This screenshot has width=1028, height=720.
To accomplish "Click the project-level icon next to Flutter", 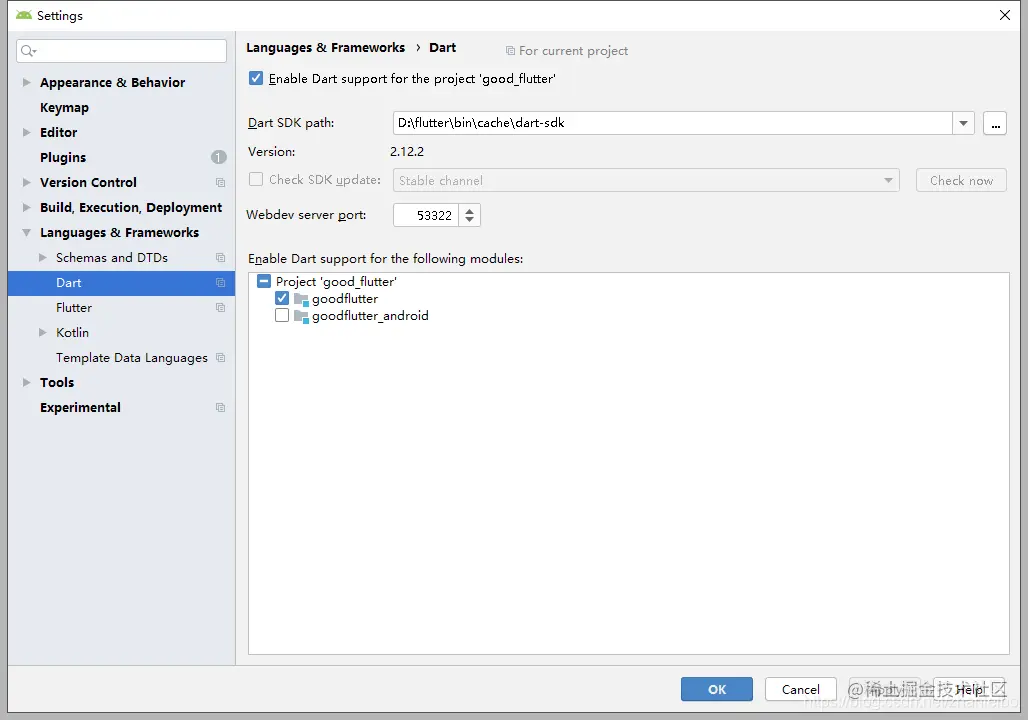I will point(220,308).
